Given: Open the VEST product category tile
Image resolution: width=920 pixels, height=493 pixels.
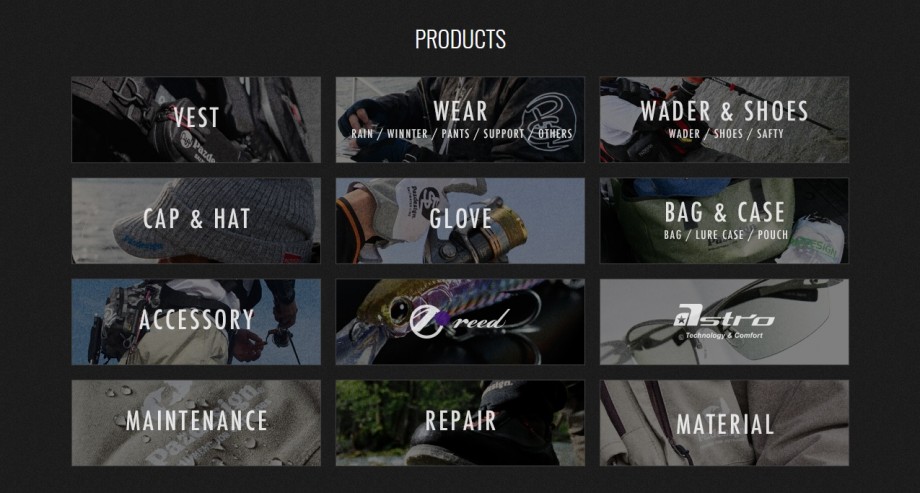Looking at the screenshot, I should (196, 119).
